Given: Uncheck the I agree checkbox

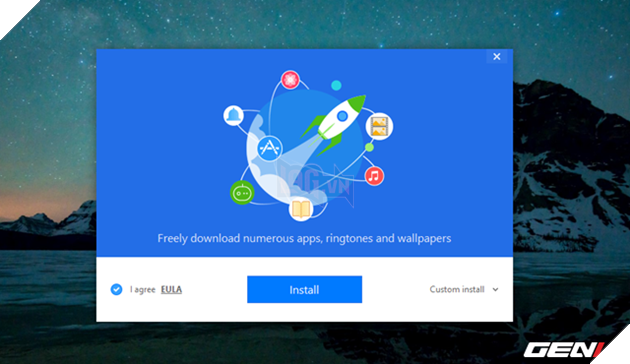Looking at the screenshot, I should point(117,289).
